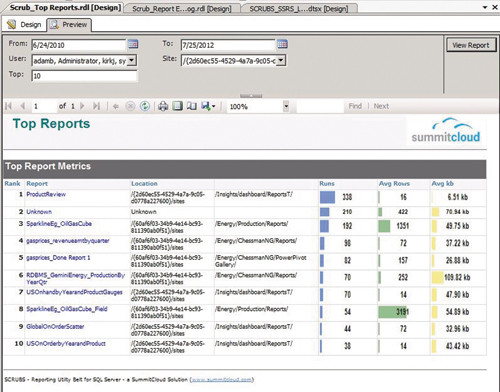Stop report rendering

(130, 106)
